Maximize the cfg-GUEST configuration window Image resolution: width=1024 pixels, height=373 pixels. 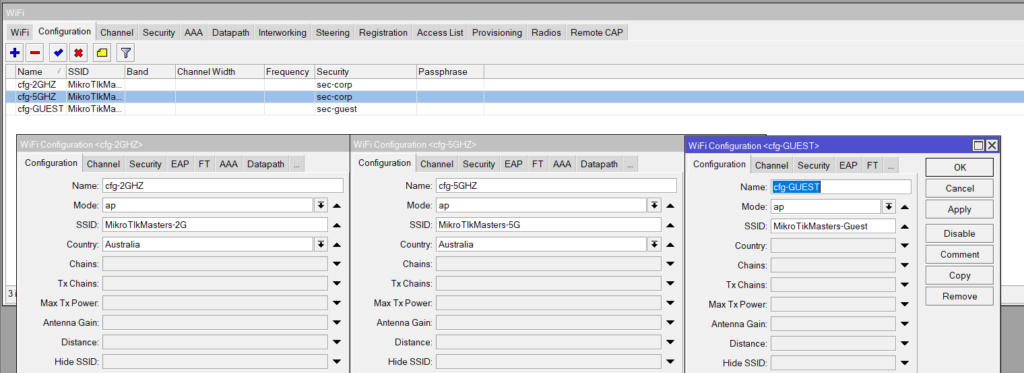[978, 146]
